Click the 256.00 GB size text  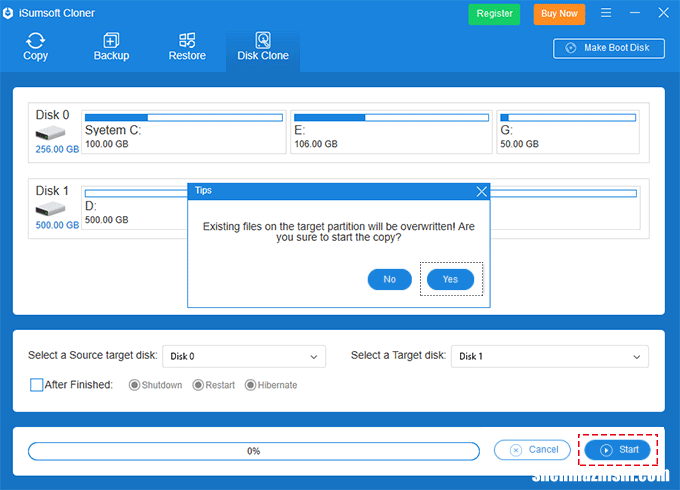(x=57, y=149)
